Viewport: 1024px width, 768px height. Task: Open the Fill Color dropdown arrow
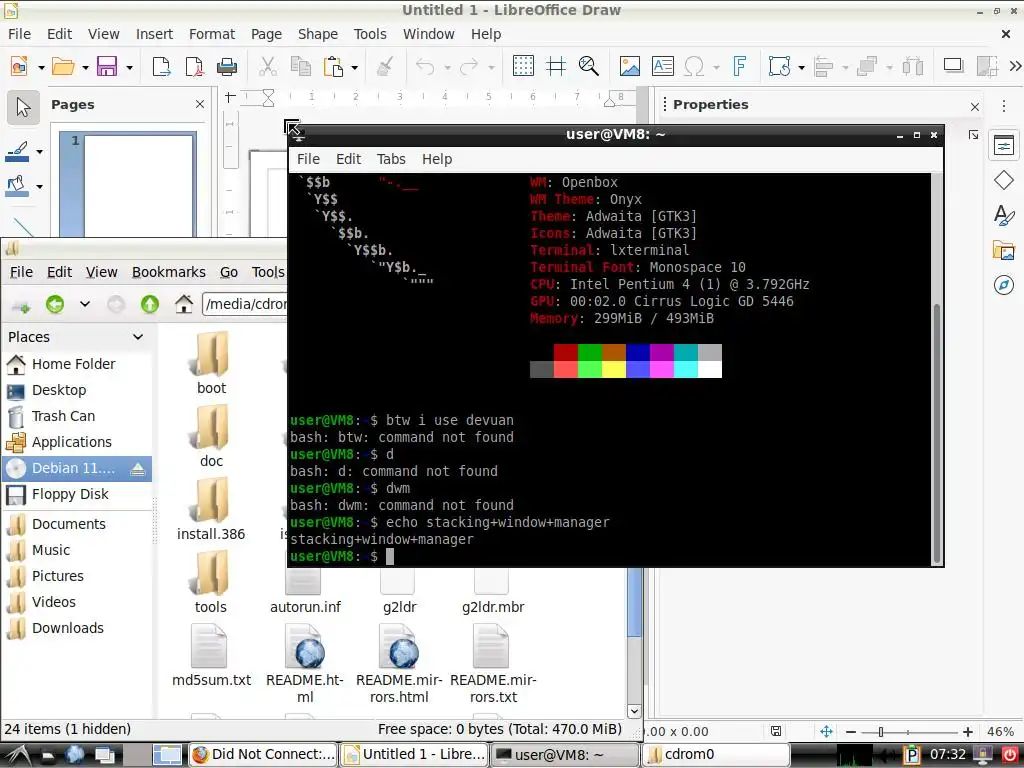coord(39,187)
